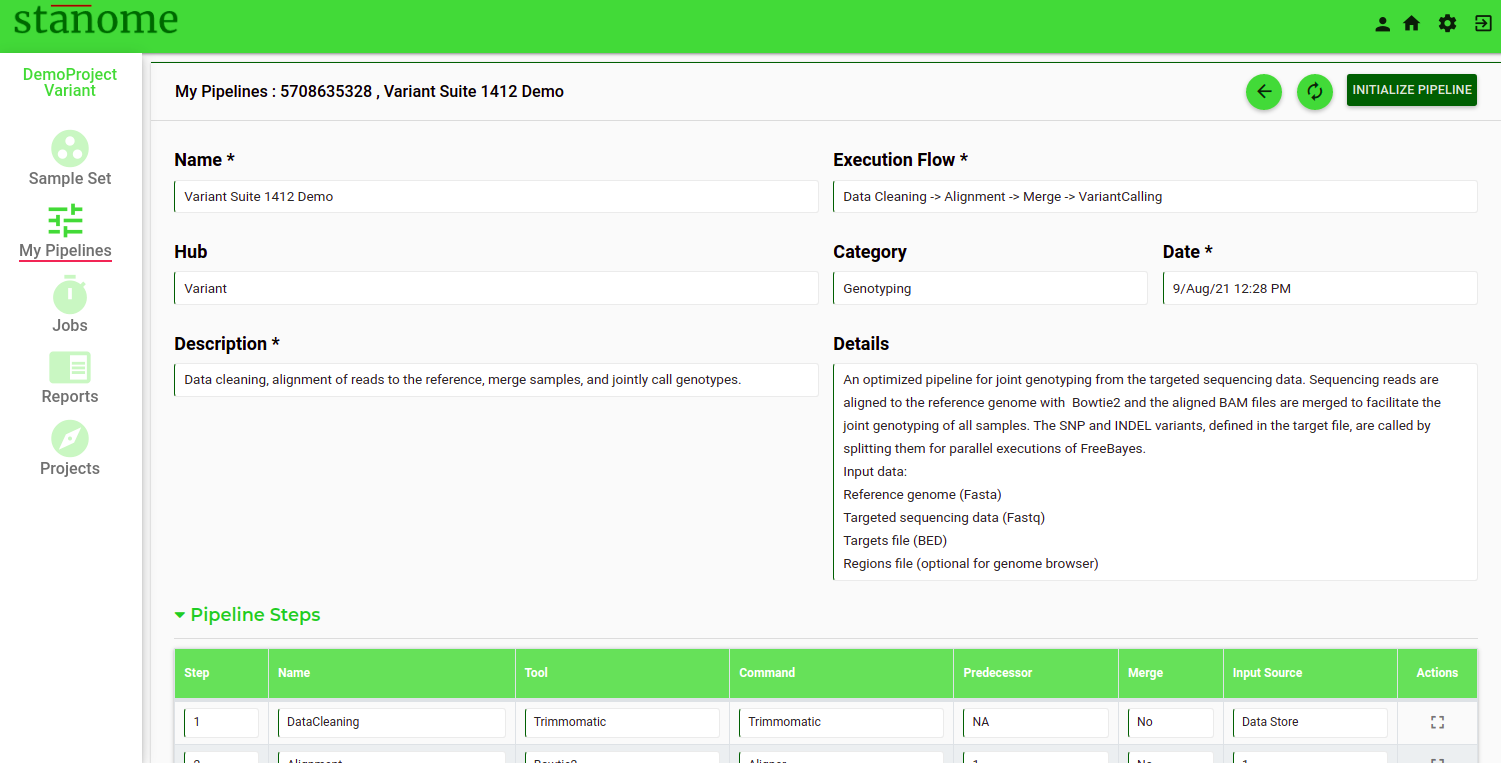Click the Description text field

pos(496,380)
